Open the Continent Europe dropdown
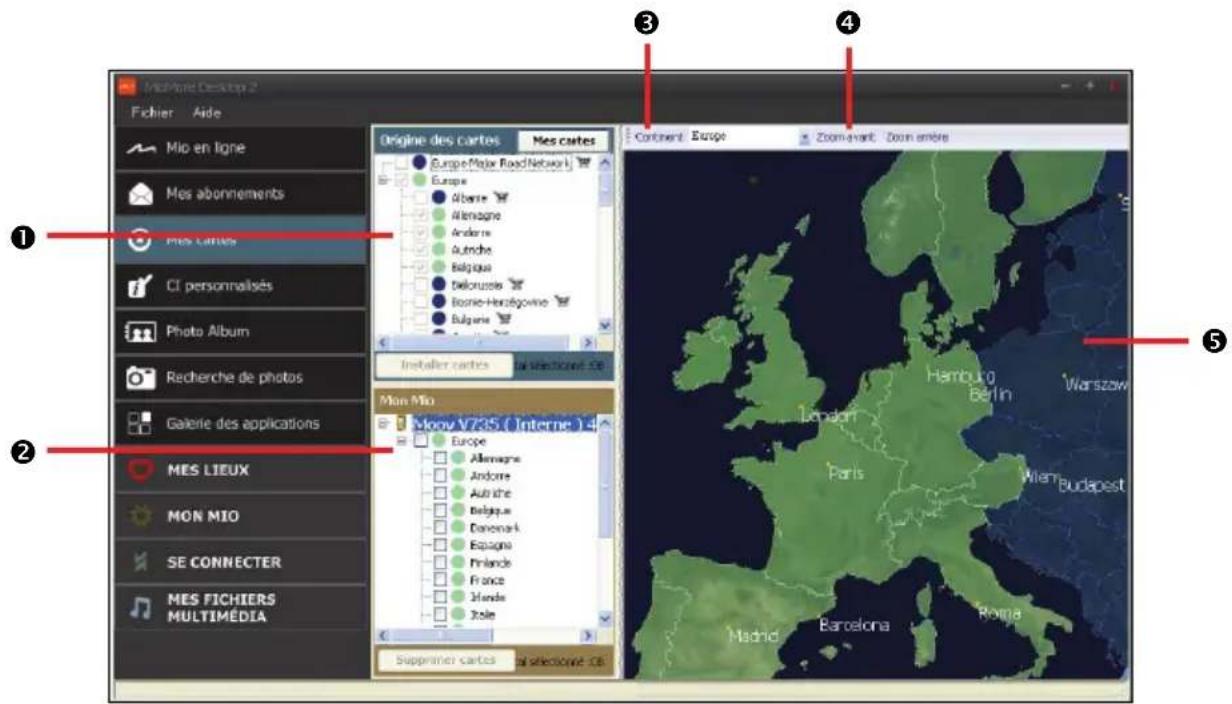This screenshot has height=704, width=1232. [x=804, y=137]
